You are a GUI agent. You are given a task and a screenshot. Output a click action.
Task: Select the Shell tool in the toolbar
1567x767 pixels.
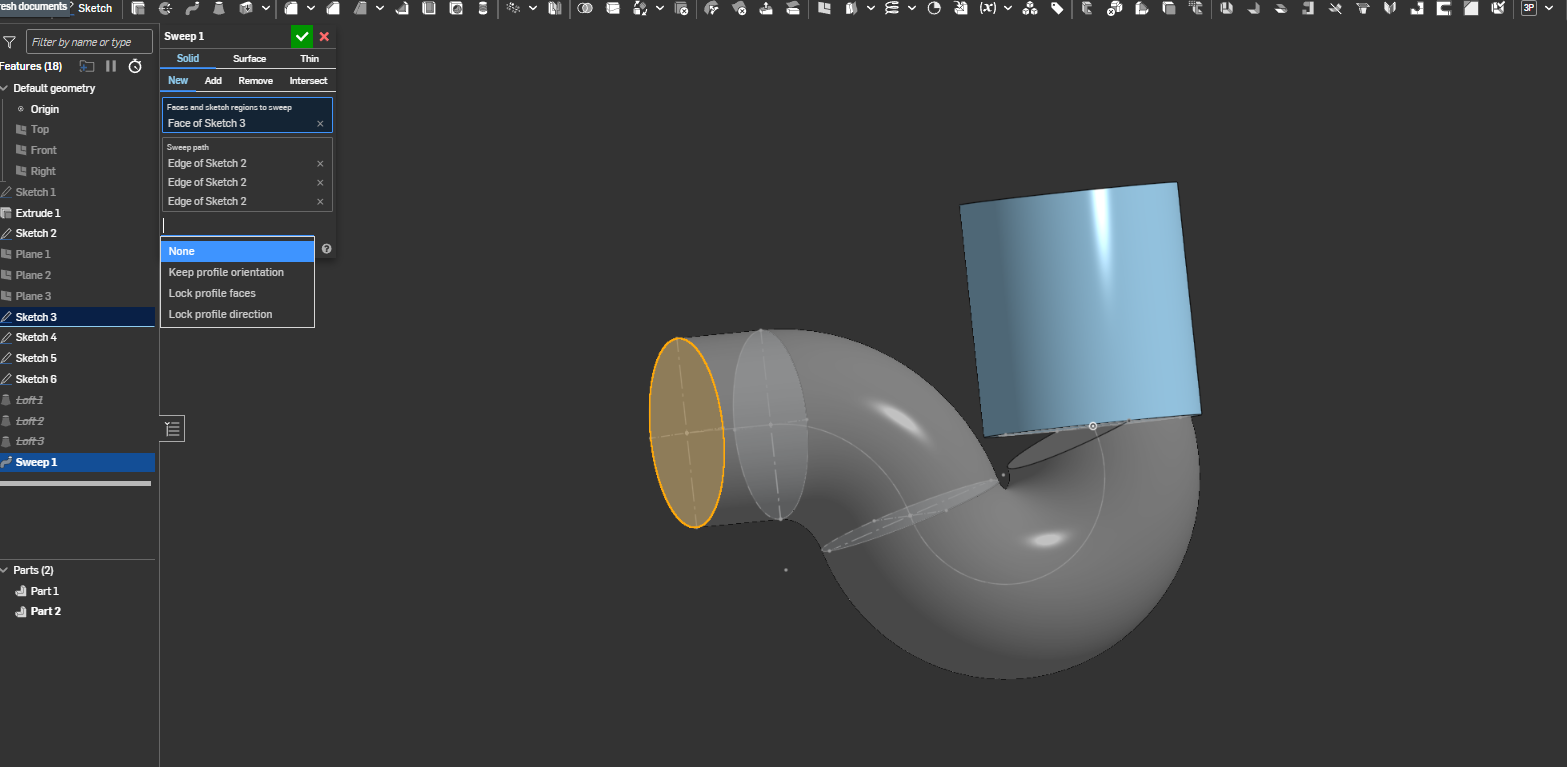(430, 8)
